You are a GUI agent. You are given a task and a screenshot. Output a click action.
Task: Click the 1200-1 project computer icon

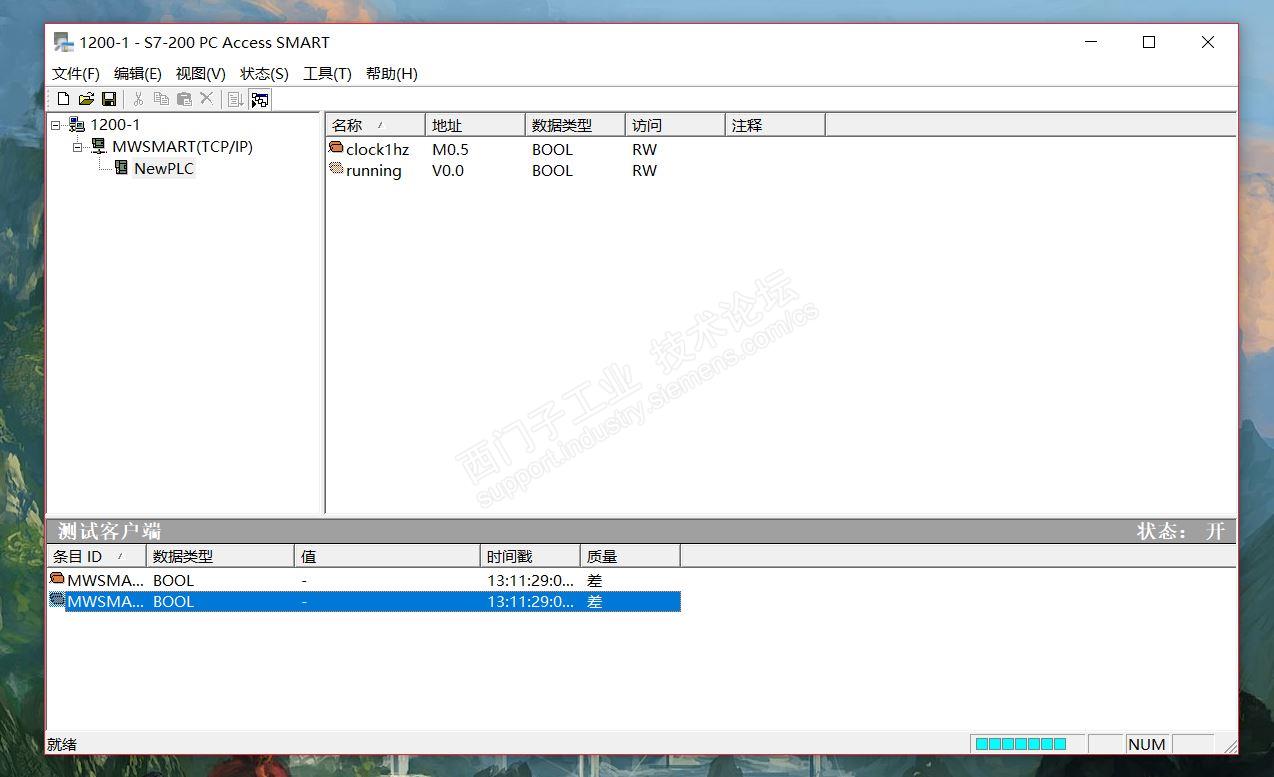[x=77, y=124]
